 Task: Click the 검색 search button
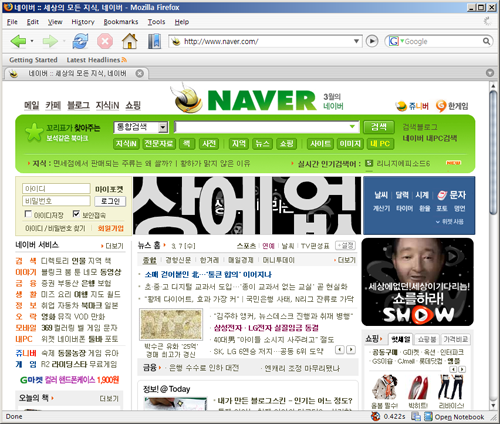[379, 127]
